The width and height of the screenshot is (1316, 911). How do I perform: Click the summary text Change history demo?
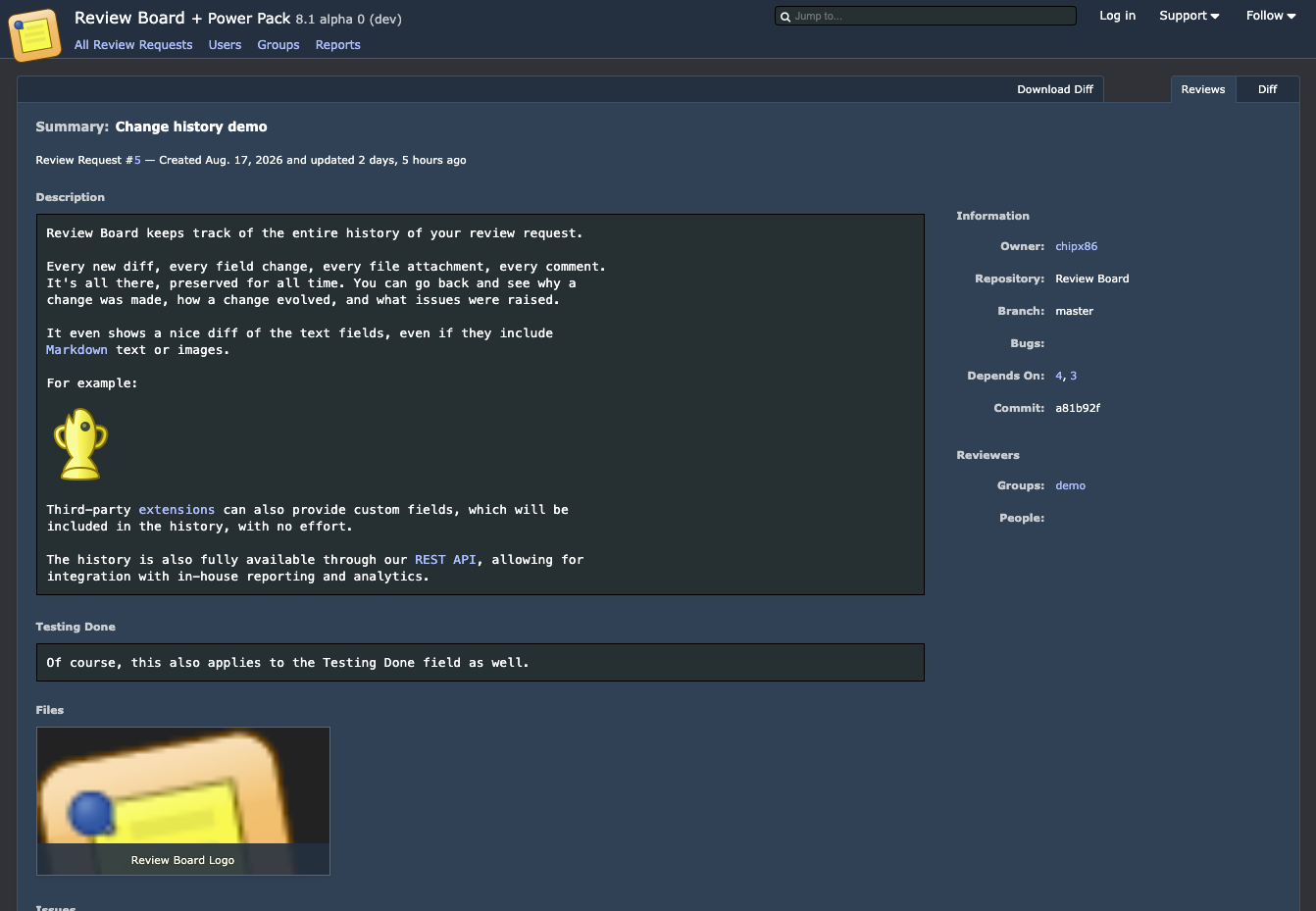coord(191,127)
